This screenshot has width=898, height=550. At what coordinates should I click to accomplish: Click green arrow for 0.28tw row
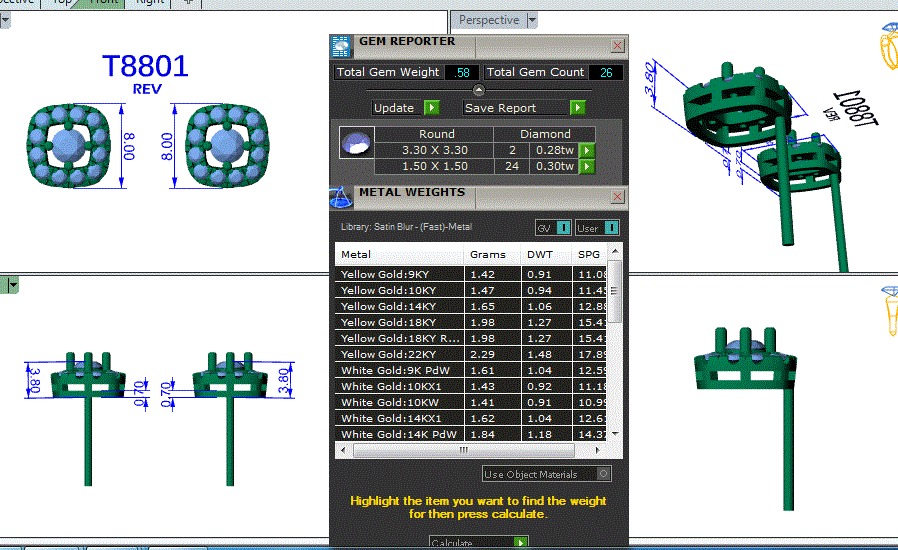(587, 150)
